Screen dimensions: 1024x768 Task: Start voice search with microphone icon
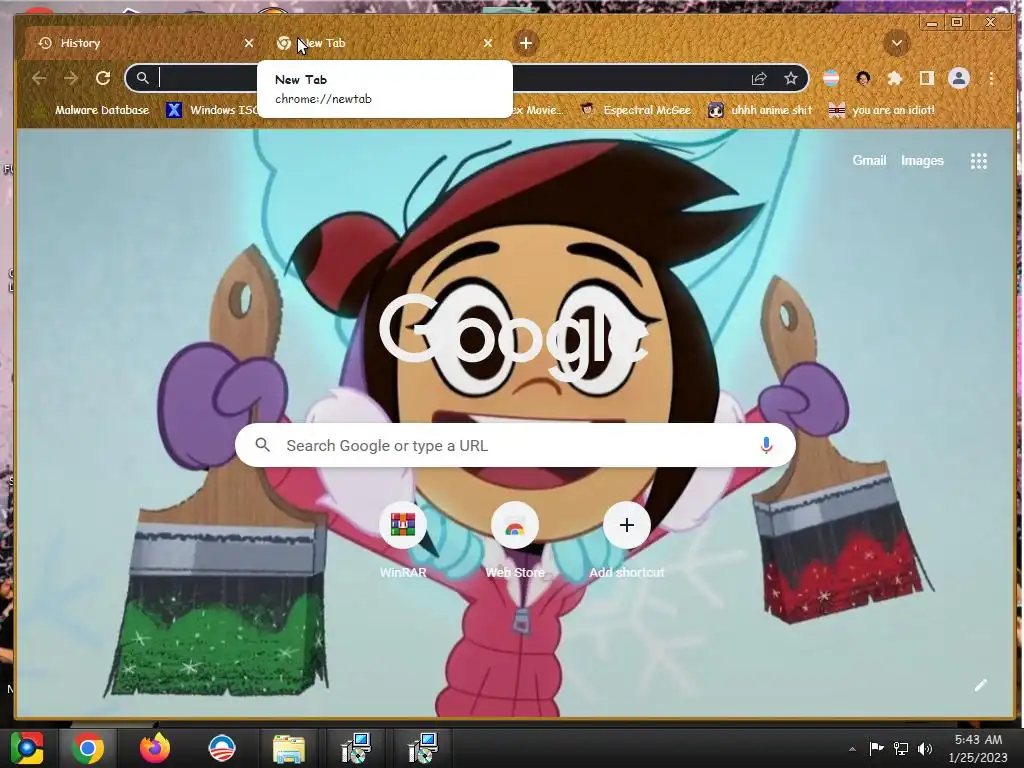767,445
